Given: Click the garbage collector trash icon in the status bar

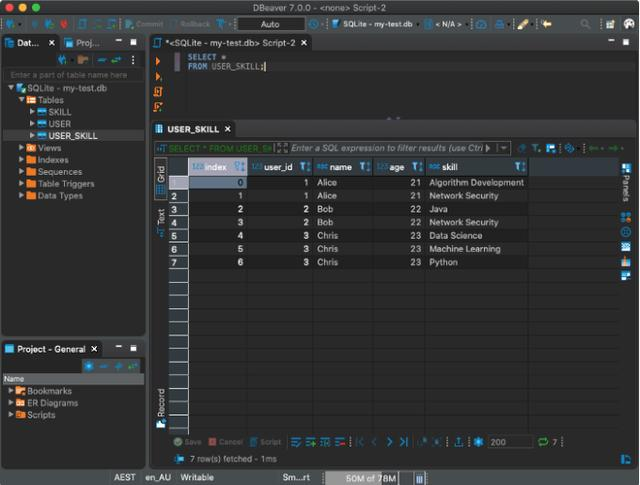Looking at the screenshot, I should coord(420,478).
